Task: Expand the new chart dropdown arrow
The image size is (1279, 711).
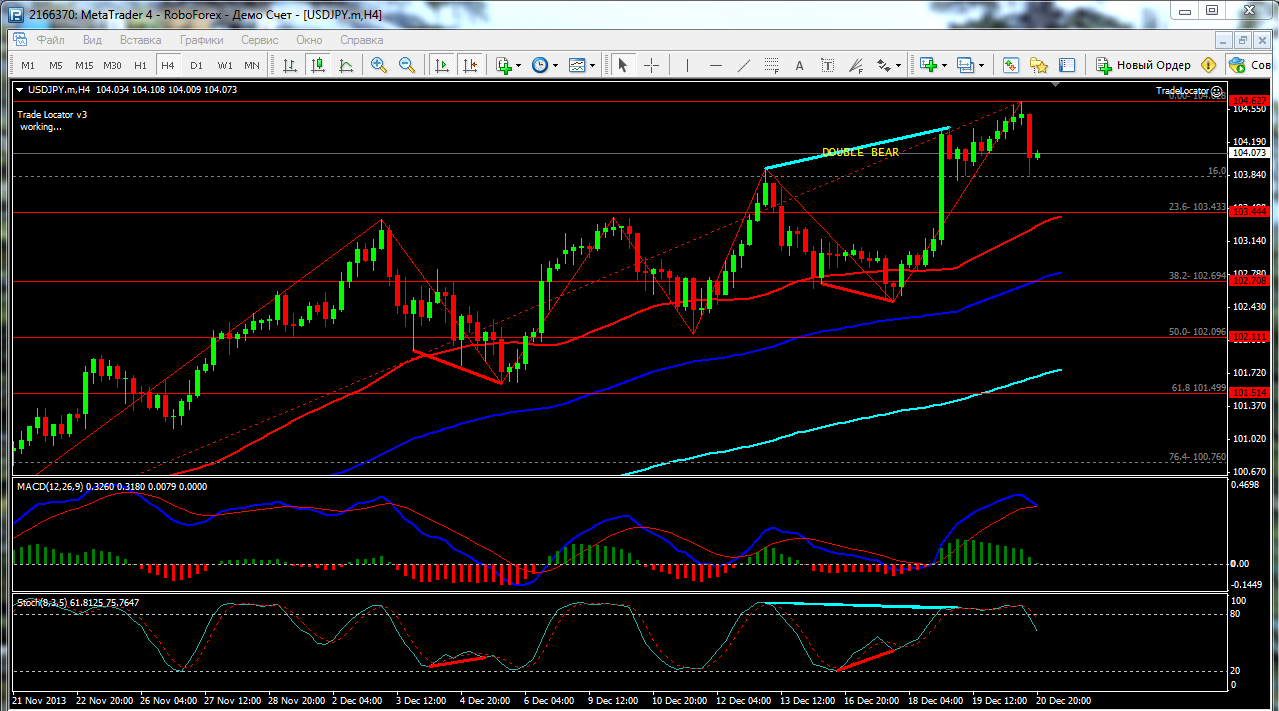Action: [944, 65]
